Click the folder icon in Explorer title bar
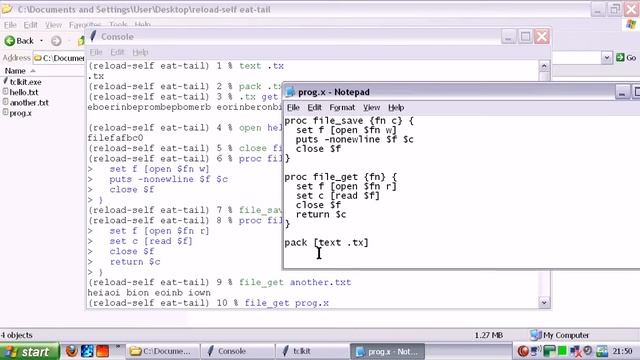 coord(7,9)
